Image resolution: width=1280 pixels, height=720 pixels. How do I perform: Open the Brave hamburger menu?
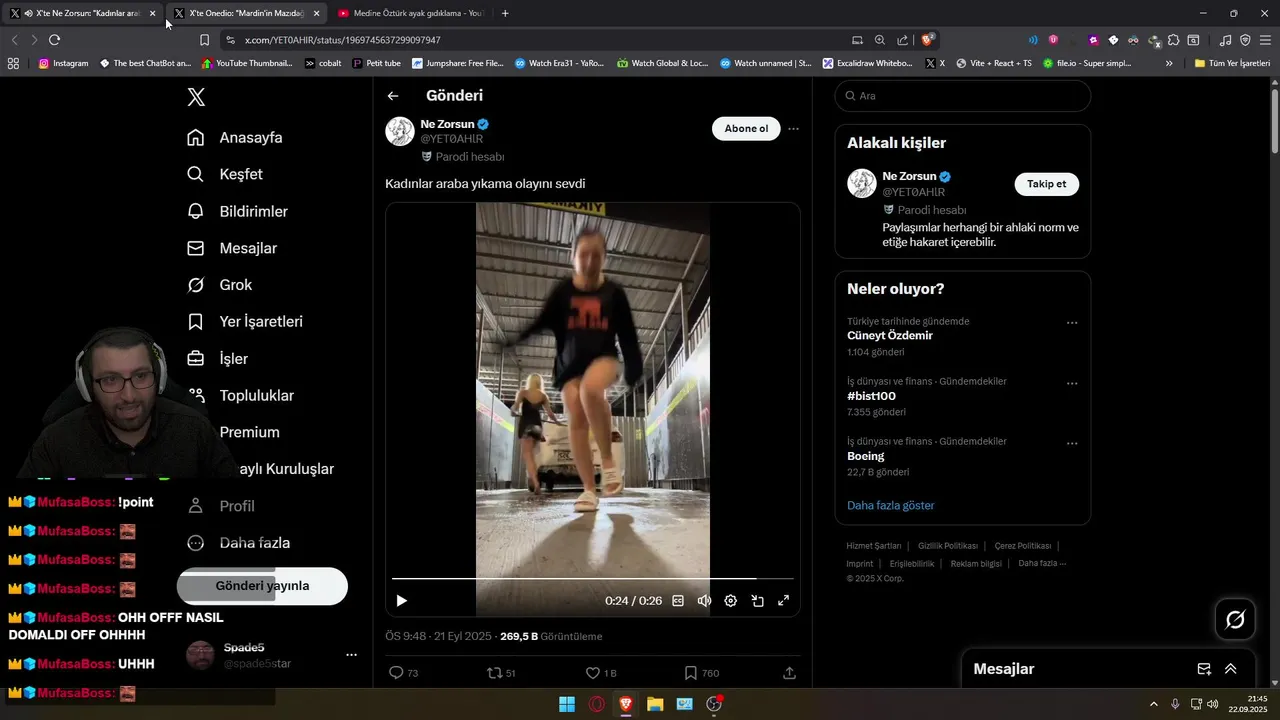coord(1265,40)
